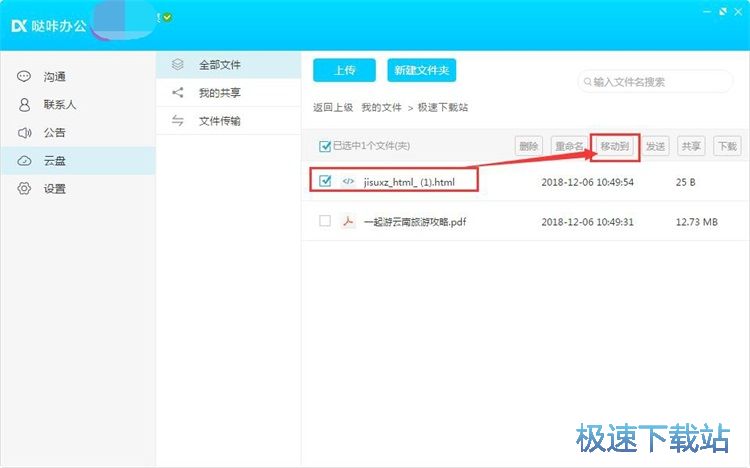Click the 新建文件夹 button

421,70
